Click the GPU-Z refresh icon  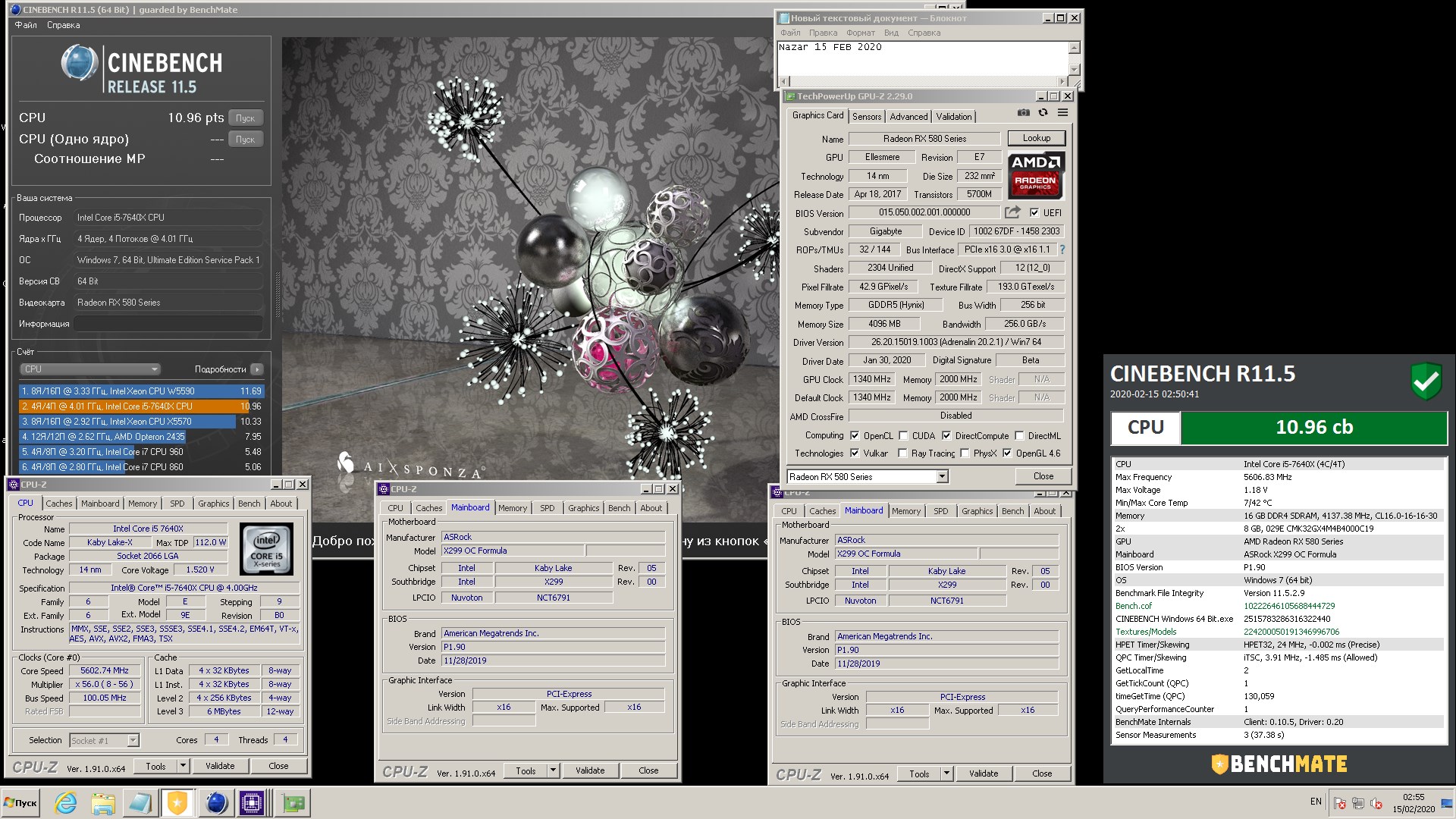(1043, 112)
